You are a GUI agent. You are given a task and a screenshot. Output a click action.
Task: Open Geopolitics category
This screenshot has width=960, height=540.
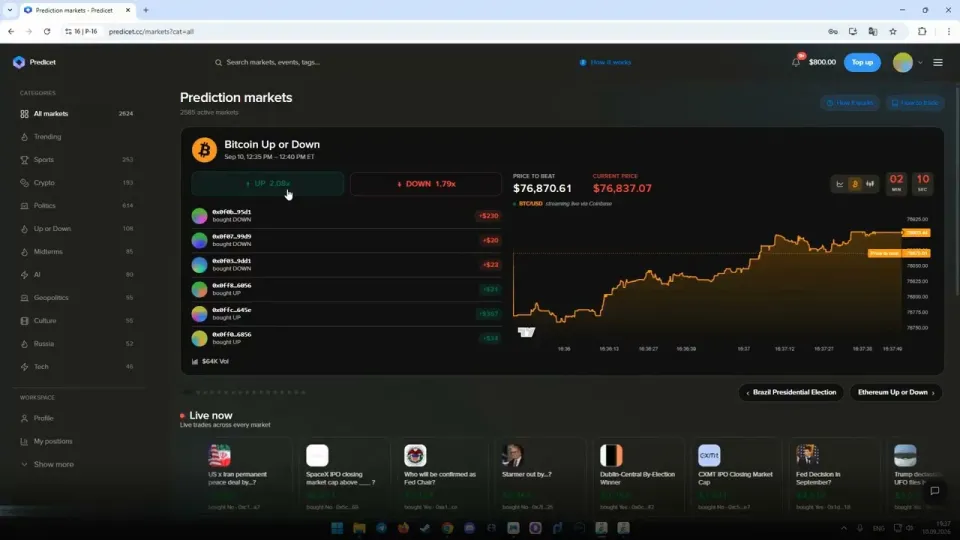click(77, 298)
